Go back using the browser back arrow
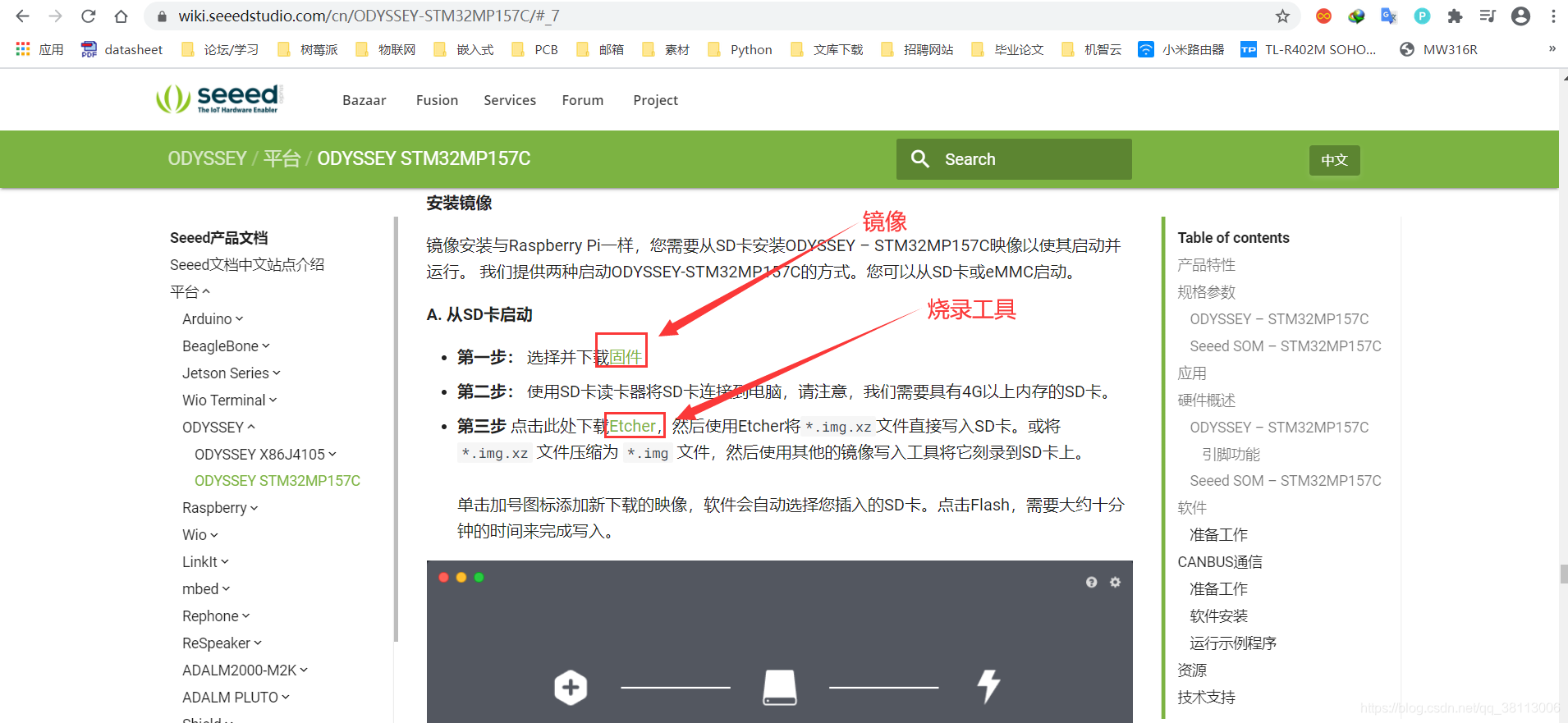Image resolution: width=1568 pixels, height=723 pixels. point(22,16)
